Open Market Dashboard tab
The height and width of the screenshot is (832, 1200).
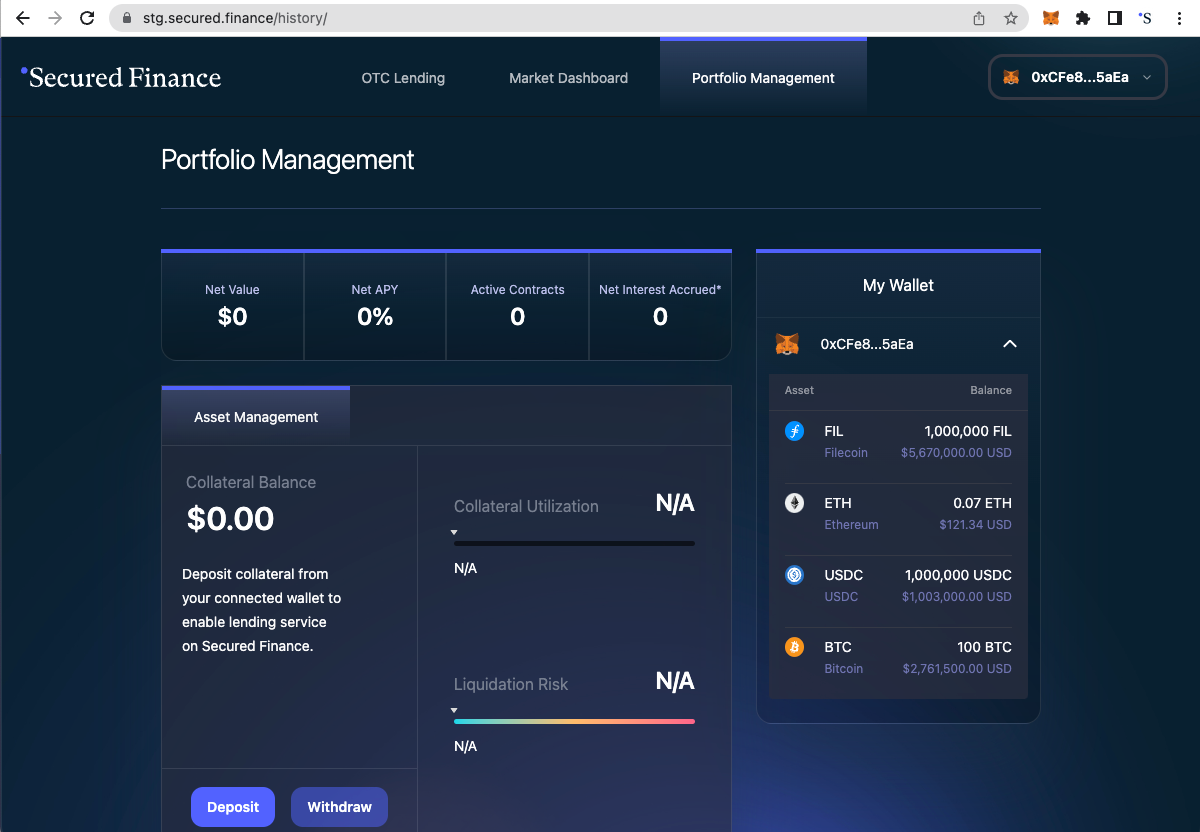[569, 78]
